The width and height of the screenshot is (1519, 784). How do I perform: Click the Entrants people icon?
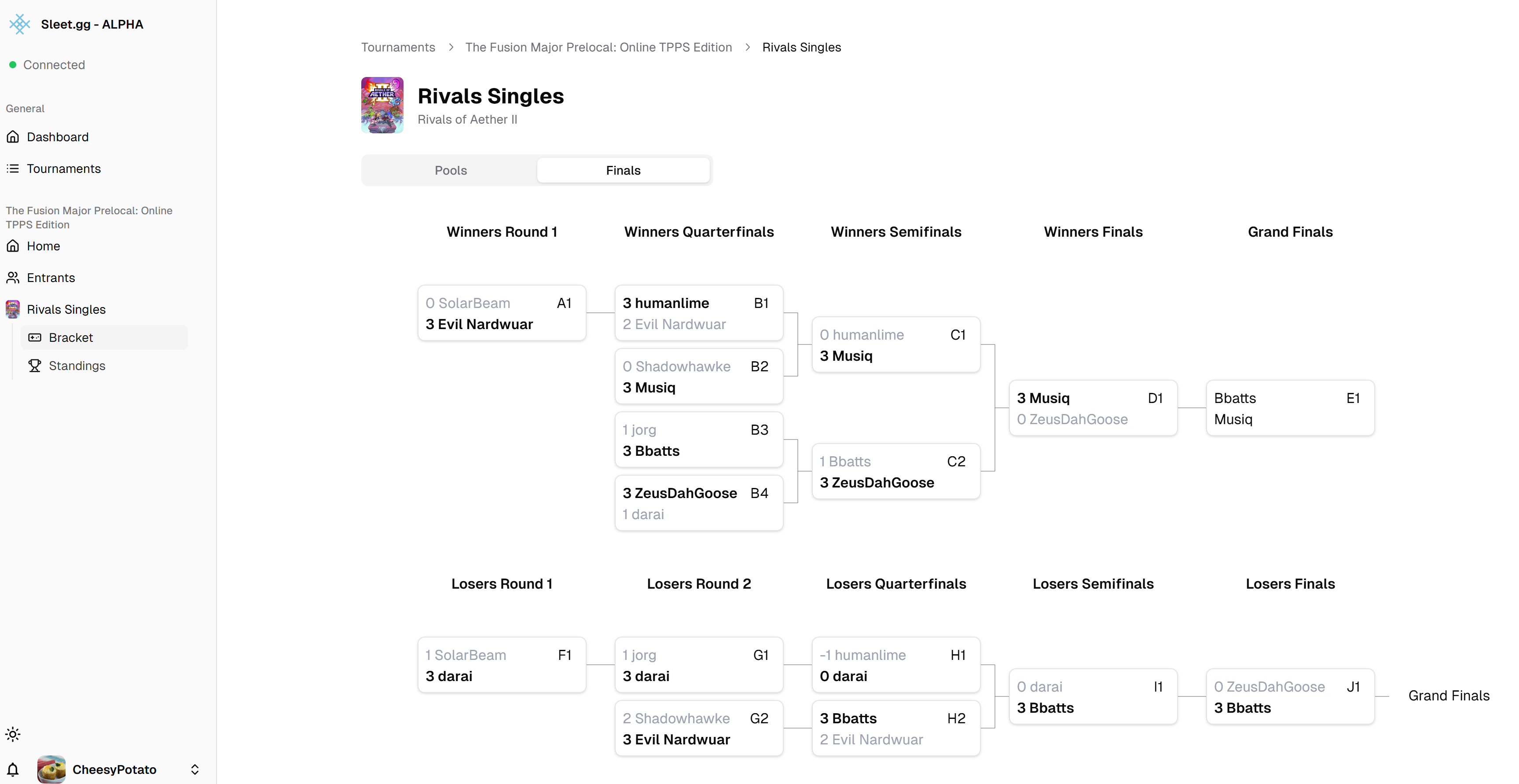(13, 278)
